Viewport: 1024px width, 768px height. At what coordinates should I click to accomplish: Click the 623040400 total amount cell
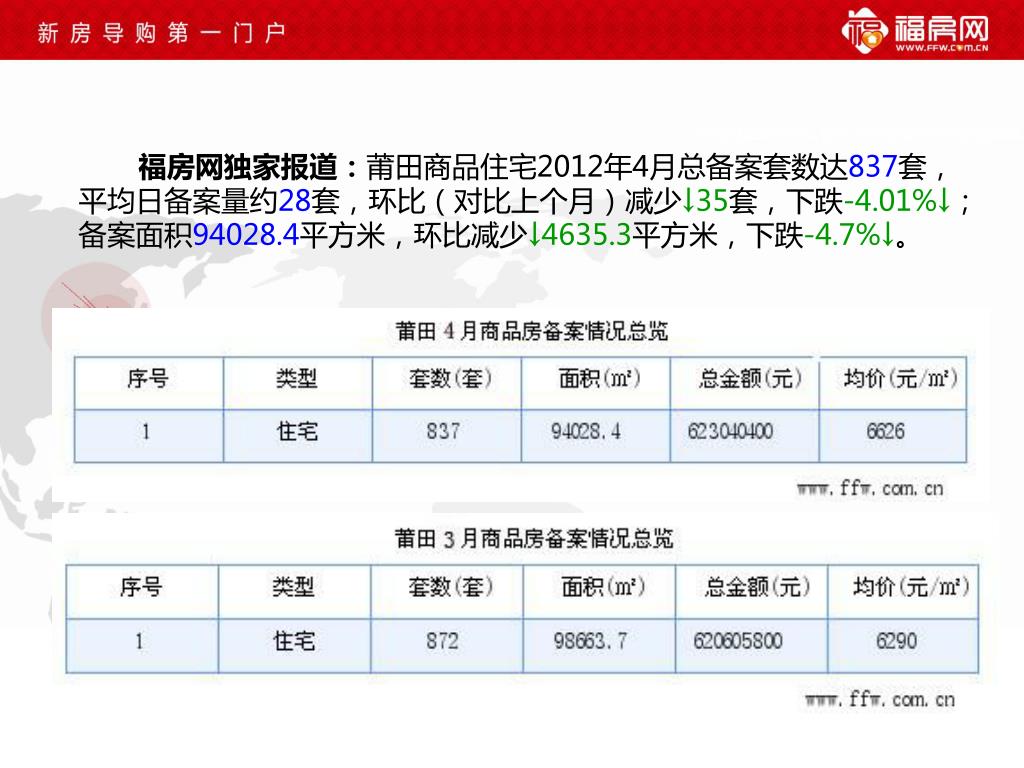pos(730,432)
